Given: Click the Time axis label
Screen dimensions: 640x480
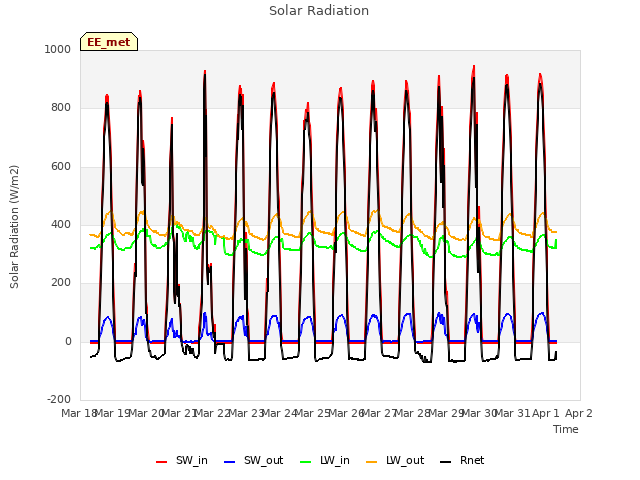Looking at the screenshot, I should [566, 429].
